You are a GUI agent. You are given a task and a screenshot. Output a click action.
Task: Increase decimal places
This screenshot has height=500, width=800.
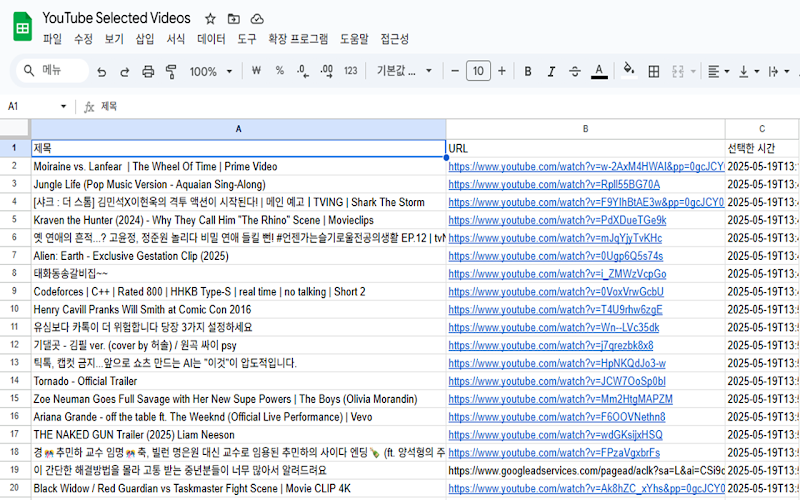point(327,71)
